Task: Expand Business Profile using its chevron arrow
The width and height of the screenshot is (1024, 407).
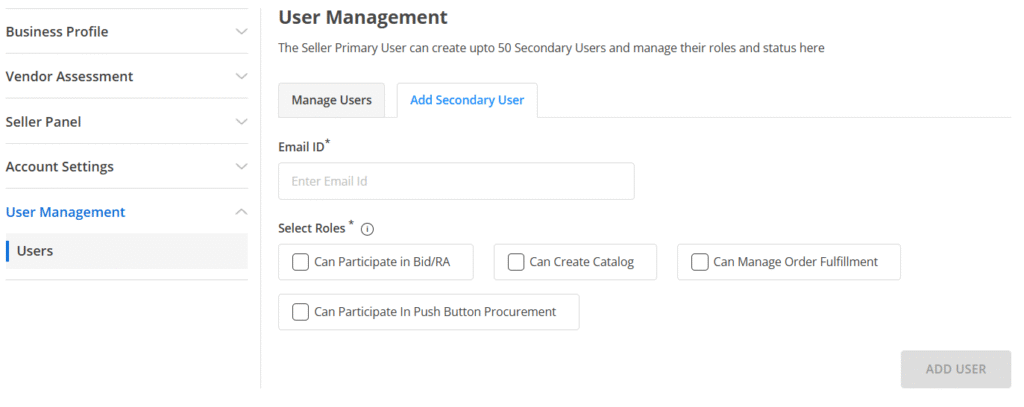Action: point(241,31)
